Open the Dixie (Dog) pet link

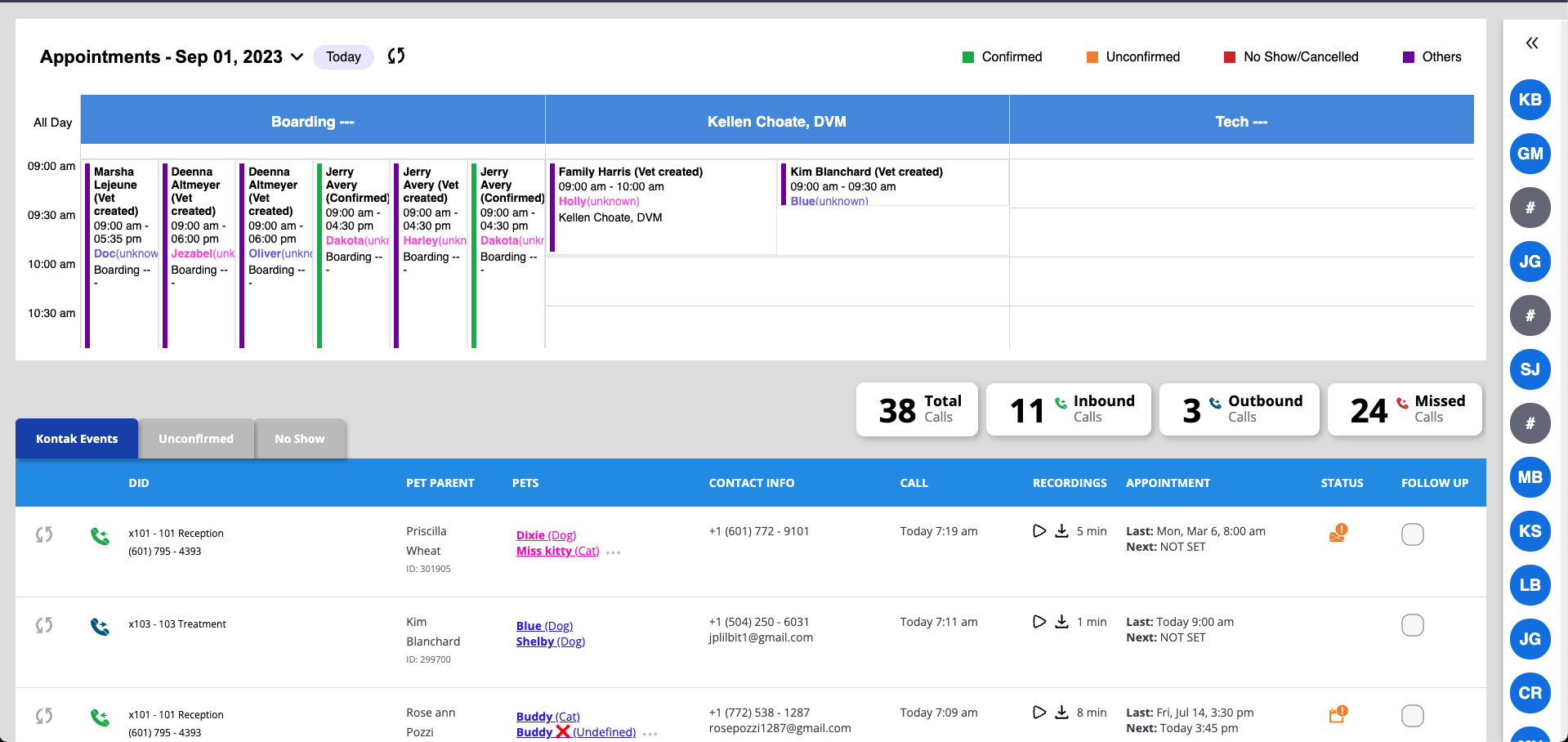546,535
